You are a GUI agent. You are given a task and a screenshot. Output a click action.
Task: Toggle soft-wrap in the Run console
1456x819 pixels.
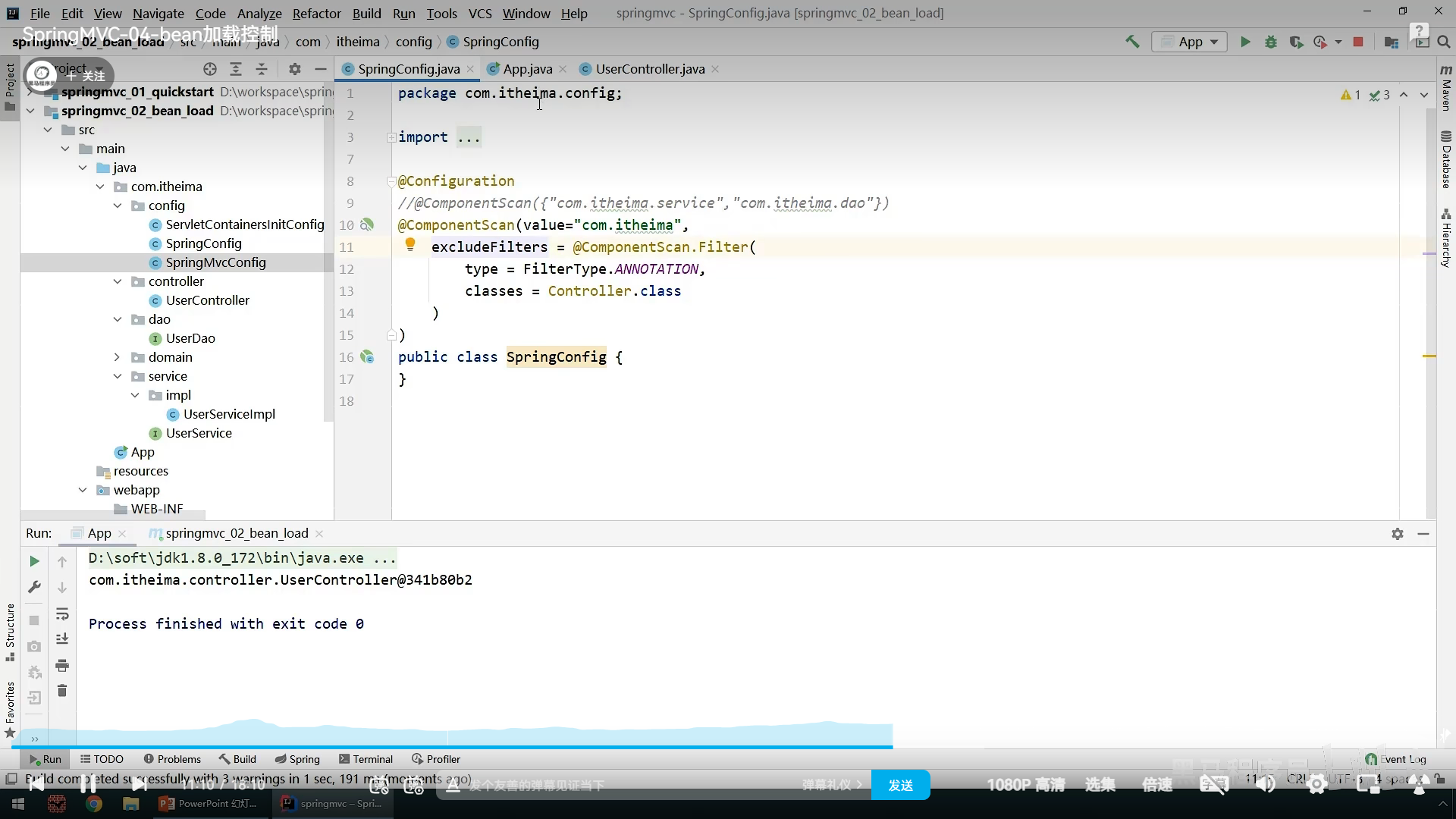click(x=62, y=613)
